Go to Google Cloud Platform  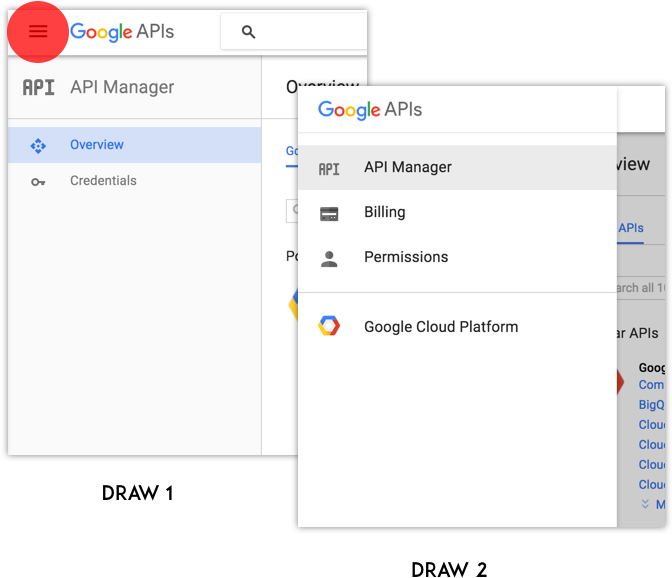tap(441, 327)
